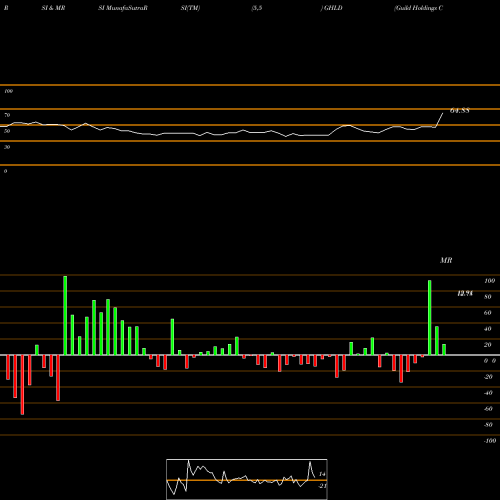
Task: Click the '80' label on MR axis
Action: coord(488,297)
